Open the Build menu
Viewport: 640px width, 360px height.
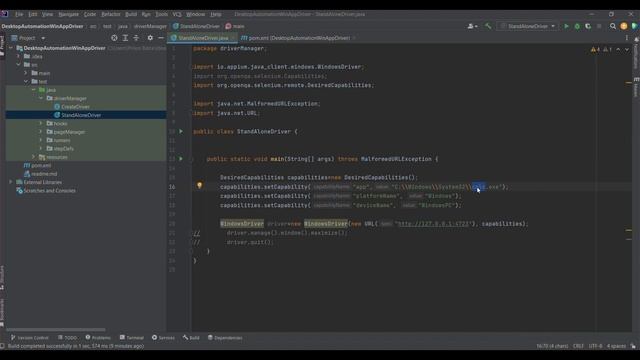click(x=131, y=14)
